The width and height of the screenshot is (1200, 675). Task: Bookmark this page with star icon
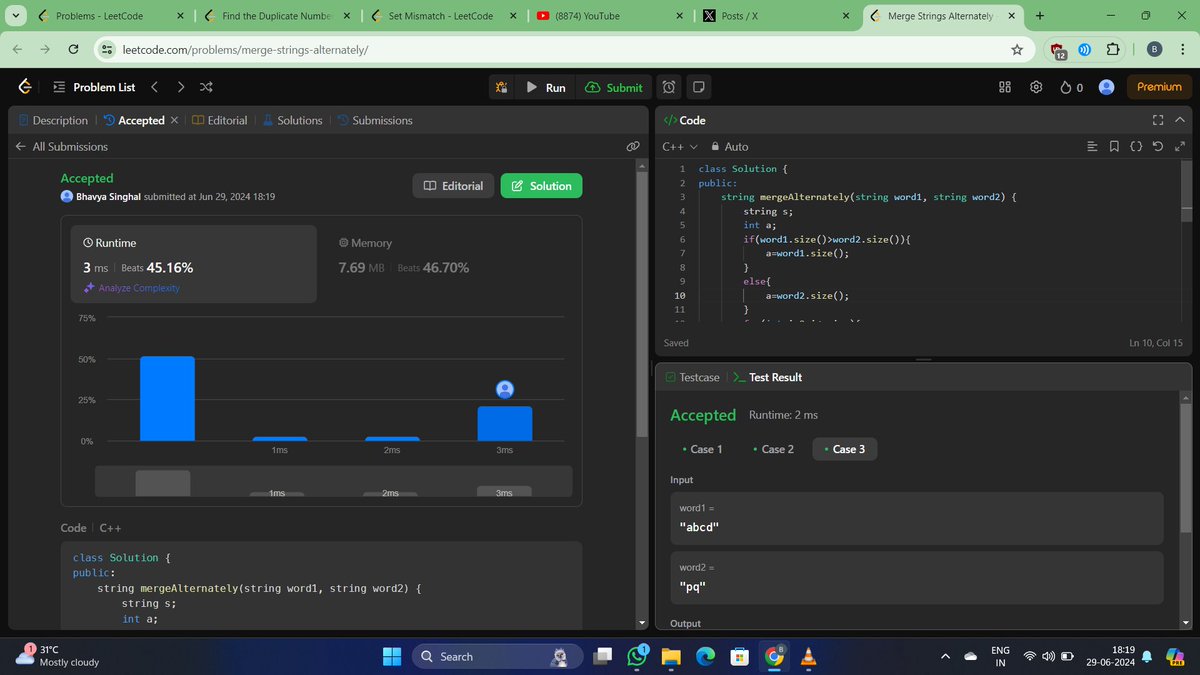tap(1017, 49)
